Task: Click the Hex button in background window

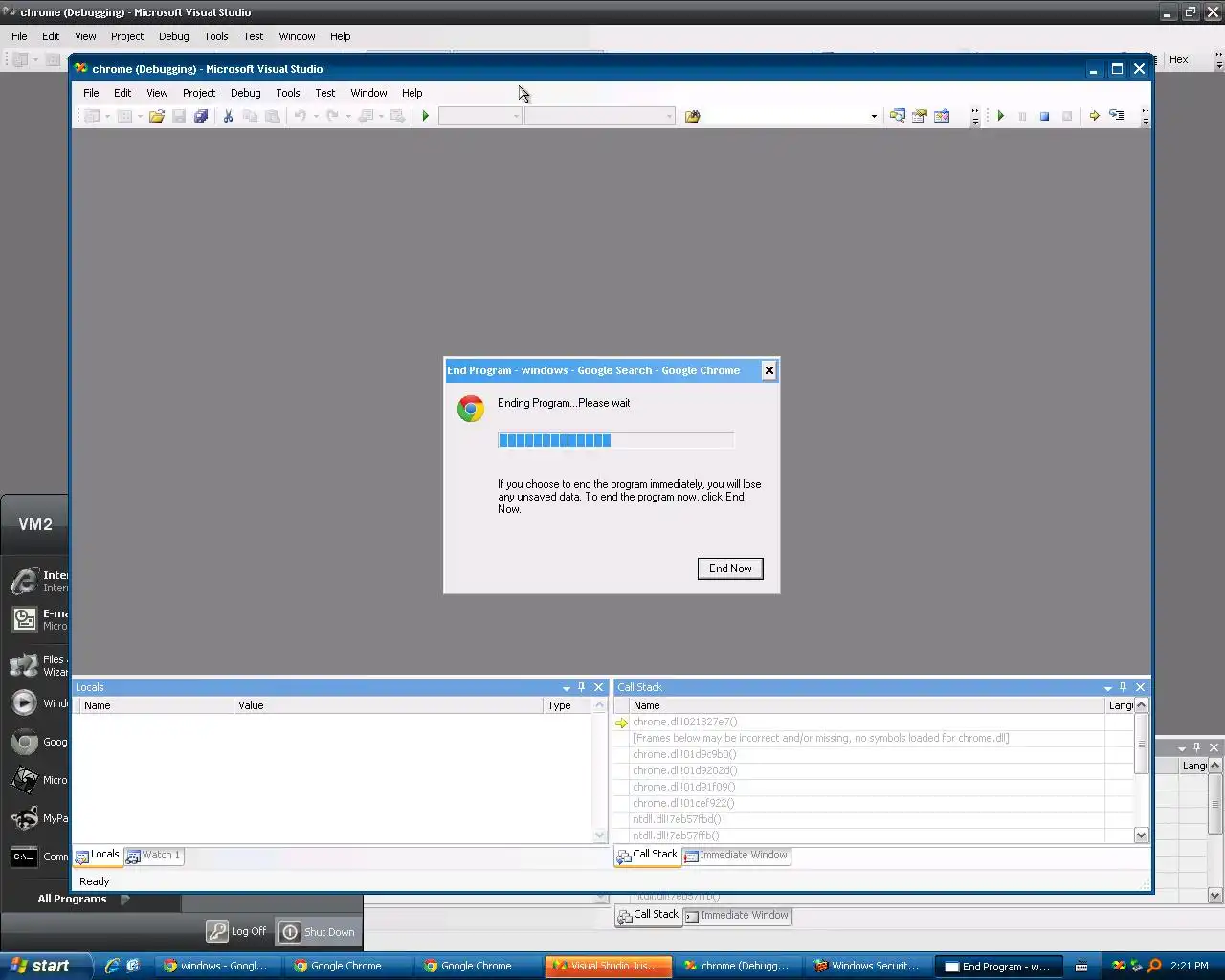Action: [x=1179, y=59]
